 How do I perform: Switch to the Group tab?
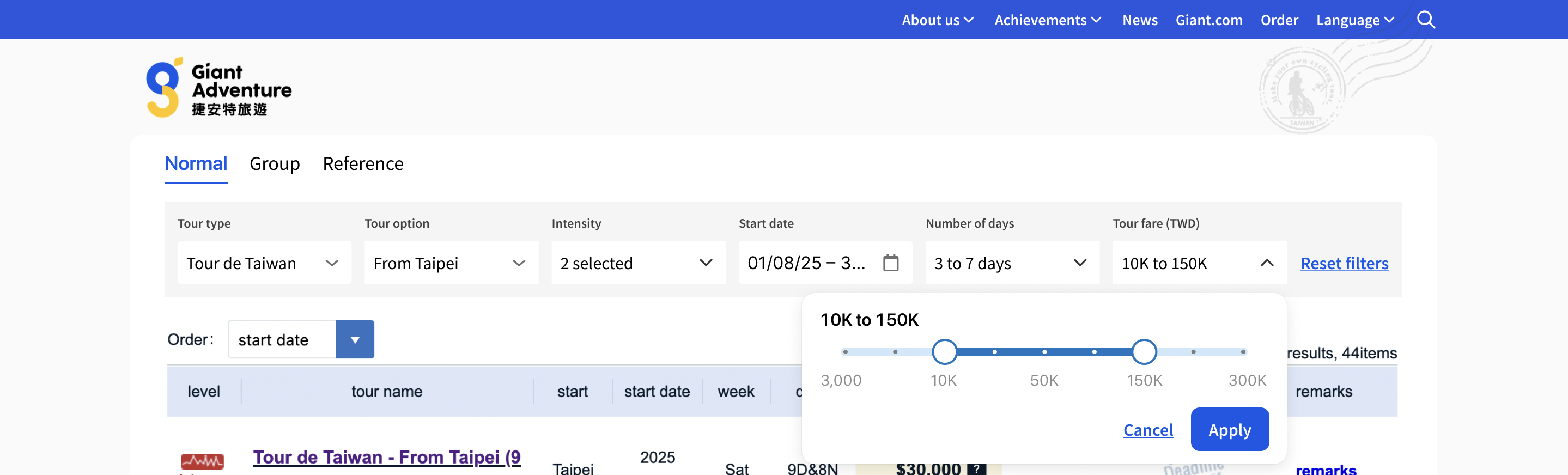[x=275, y=164]
